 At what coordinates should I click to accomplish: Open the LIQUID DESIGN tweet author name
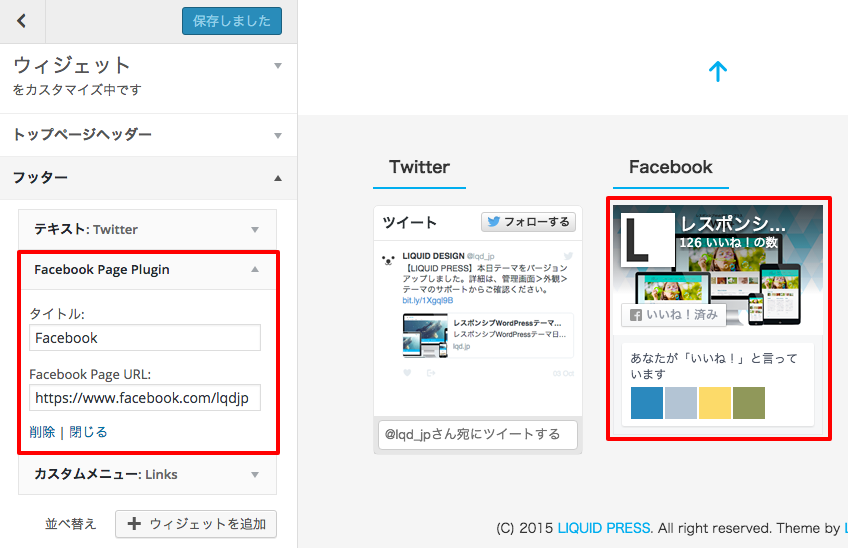coord(433,256)
